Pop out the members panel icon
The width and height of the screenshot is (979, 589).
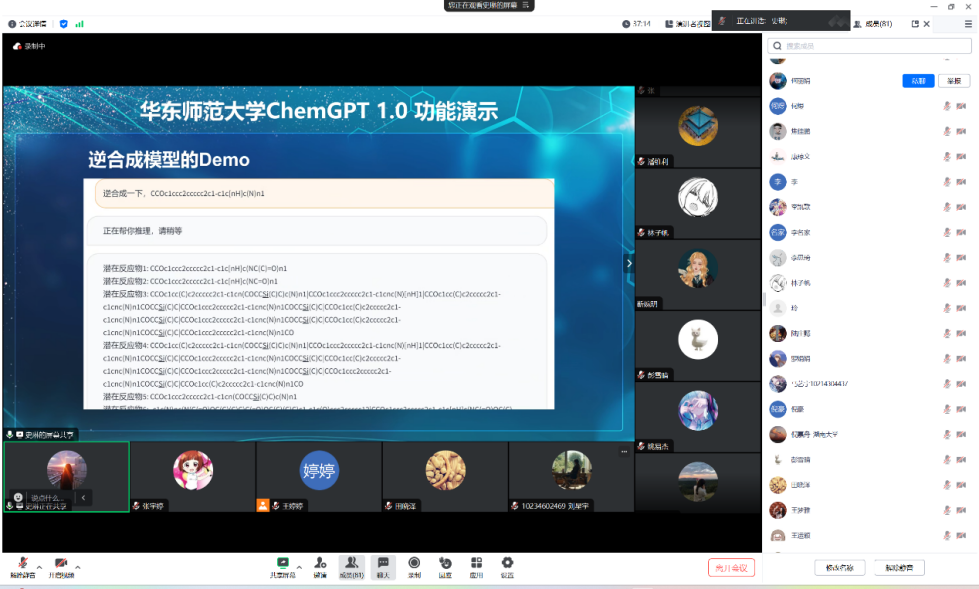tap(914, 23)
